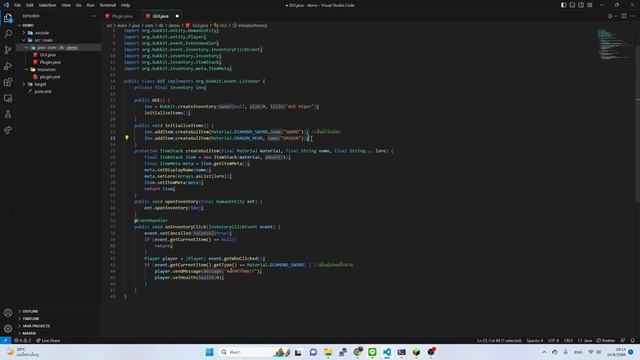The image size is (640, 360).
Task: Change CRLF end of line sequence
Action: 568,340
